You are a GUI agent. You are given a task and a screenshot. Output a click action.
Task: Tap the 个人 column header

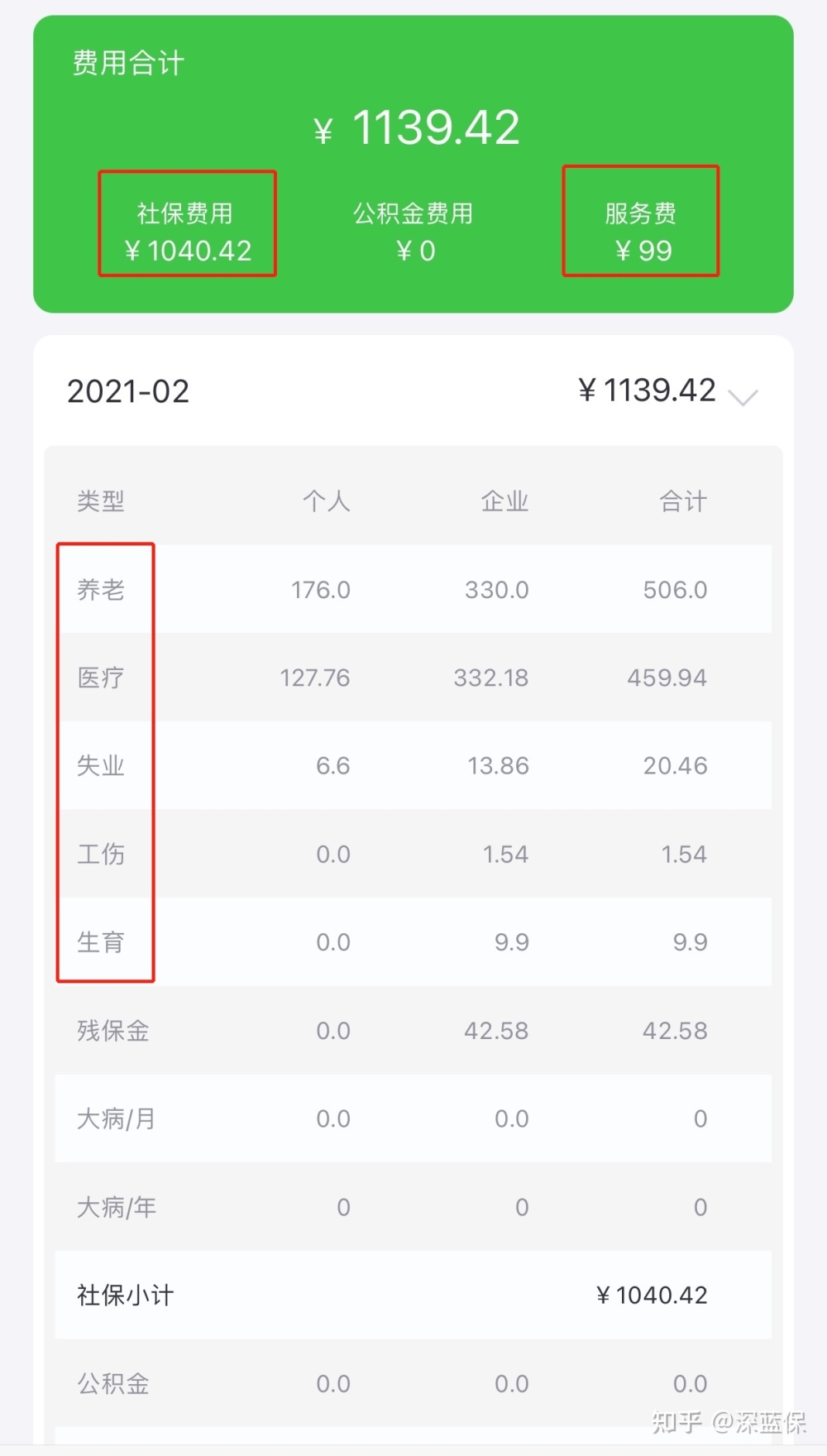coord(327,500)
